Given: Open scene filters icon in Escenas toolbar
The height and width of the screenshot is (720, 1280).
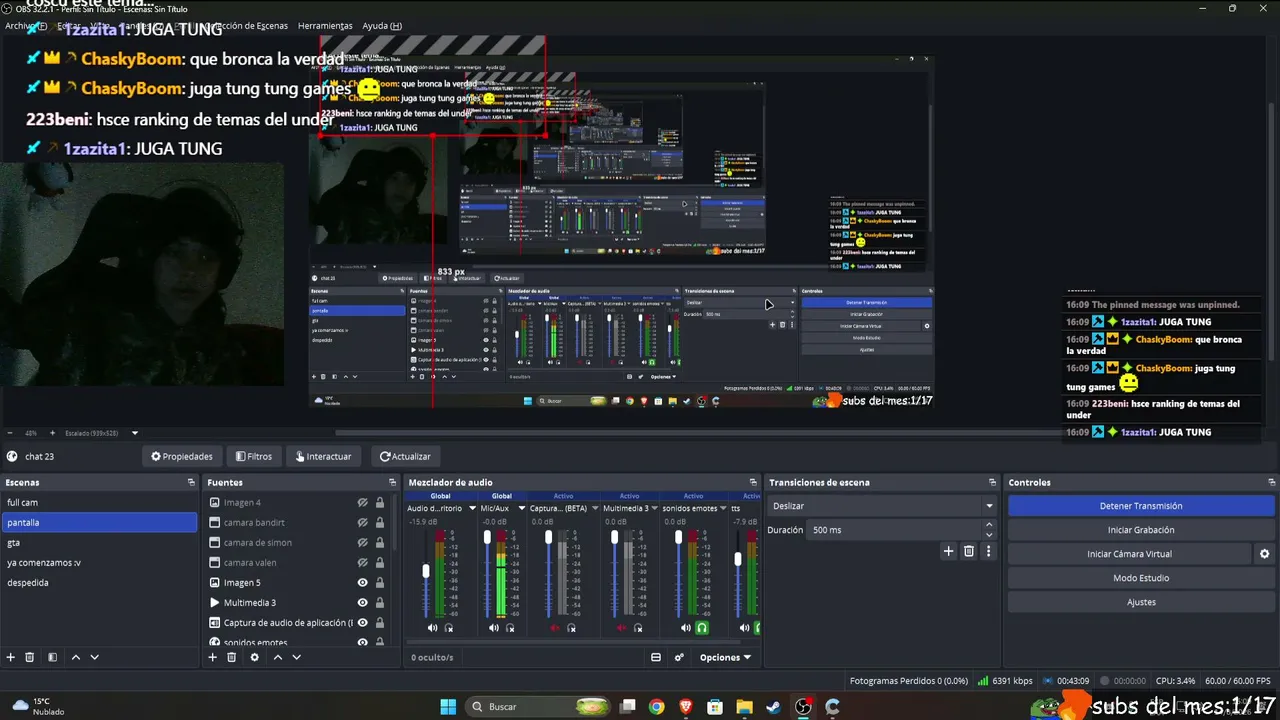Looking at the screenshot, I should tap(52, 657).
